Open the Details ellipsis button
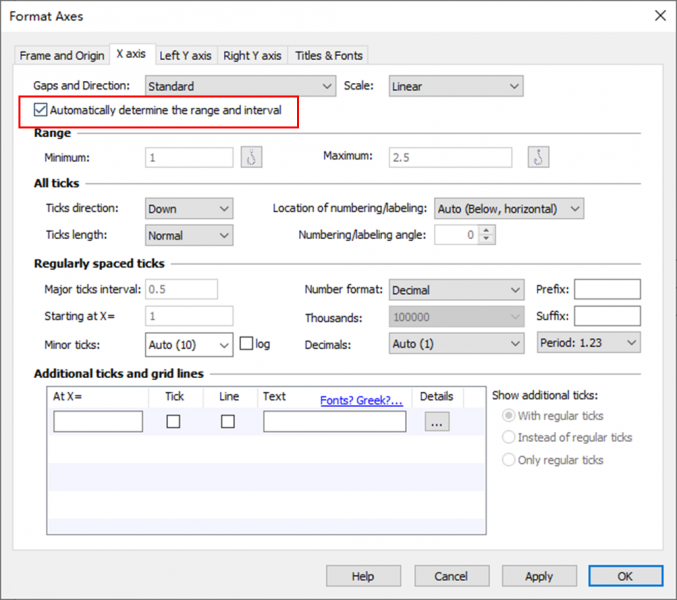This screenshot has width=677, height=600. (x=436, y=422)
